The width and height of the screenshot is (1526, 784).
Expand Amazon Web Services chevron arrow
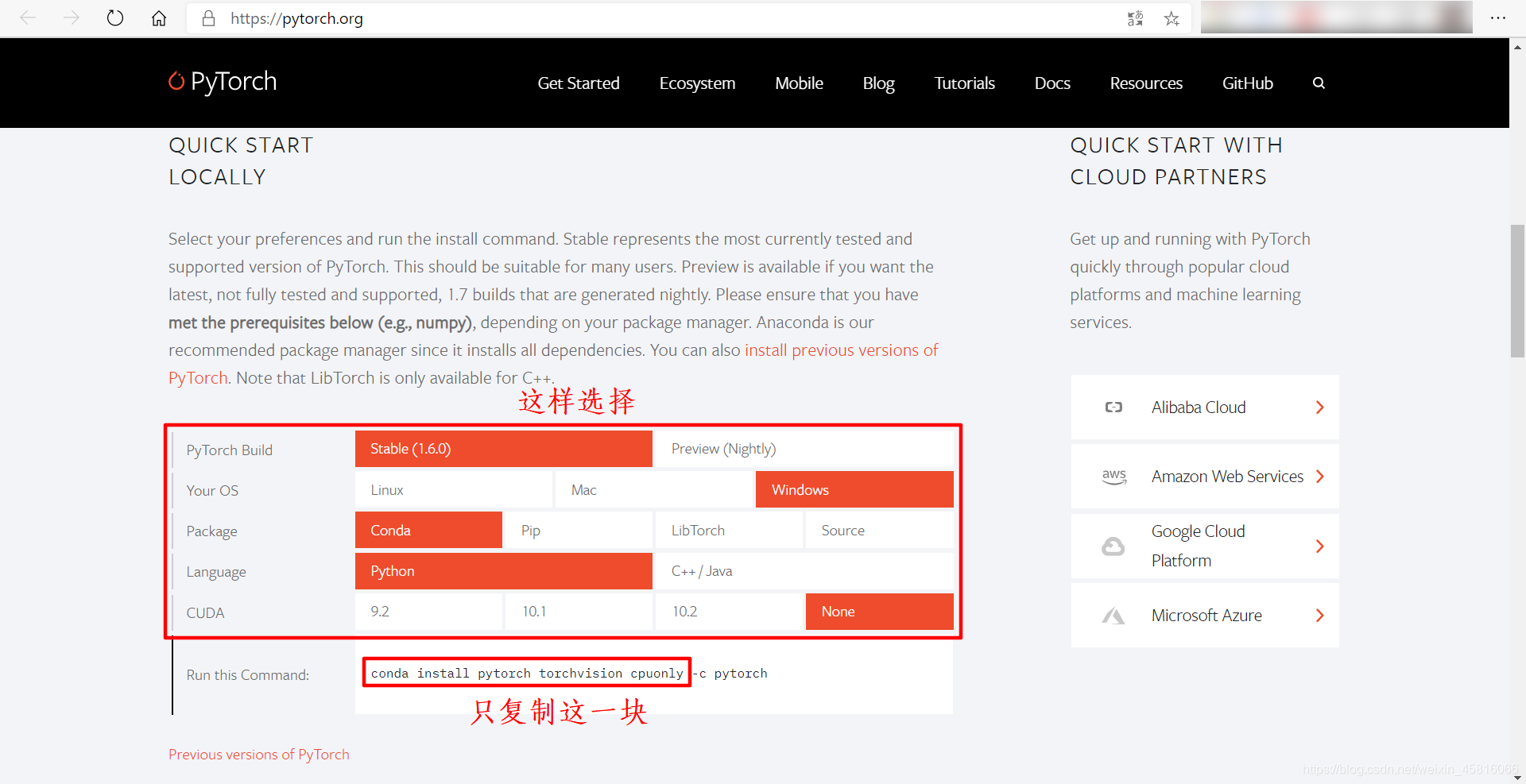[1319, 477]
